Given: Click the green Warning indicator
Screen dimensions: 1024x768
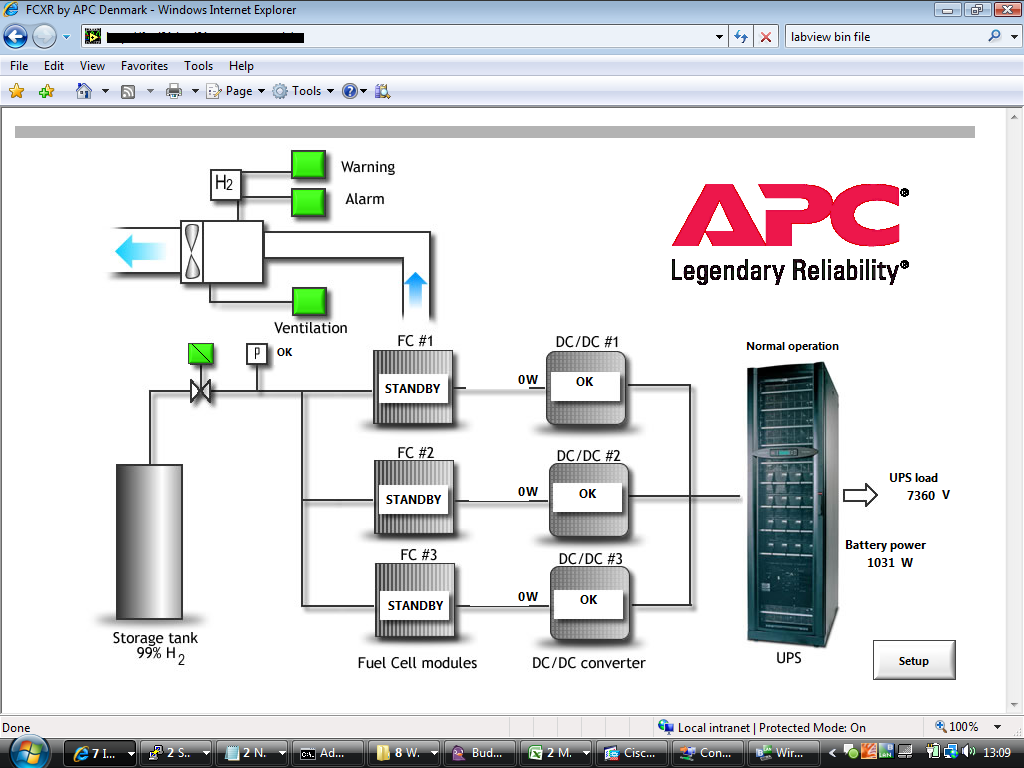Looking at the screenshot, I should pos(308,165).
